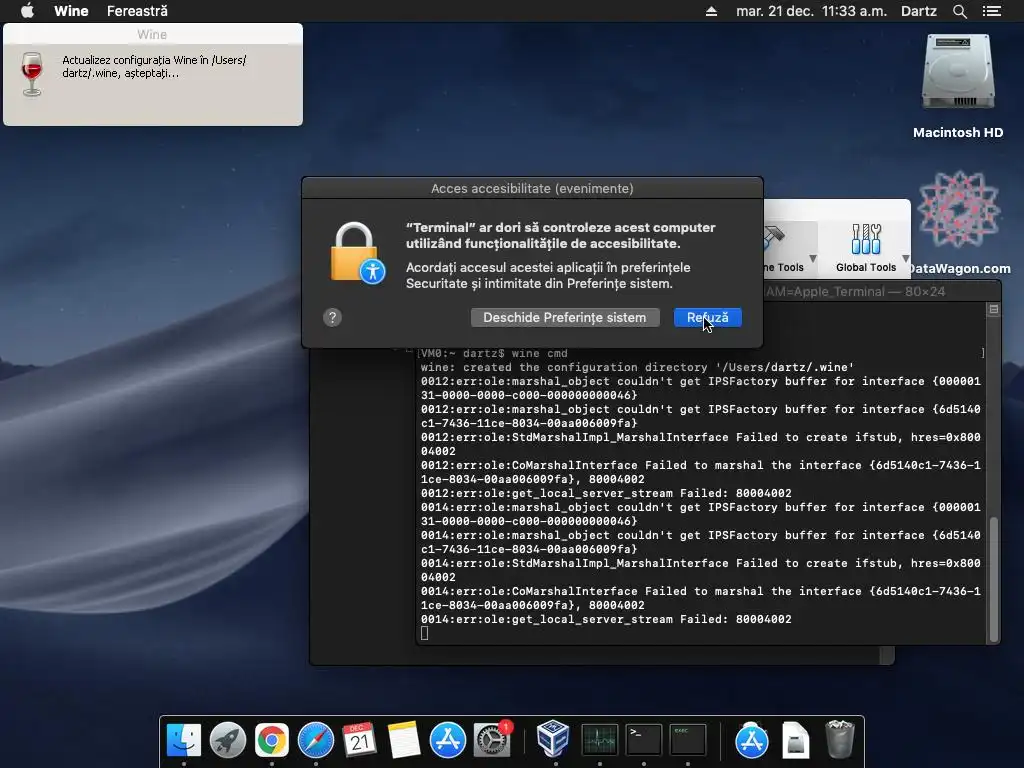Open VirtualBox from the Dock

click(x=553, y=739)
